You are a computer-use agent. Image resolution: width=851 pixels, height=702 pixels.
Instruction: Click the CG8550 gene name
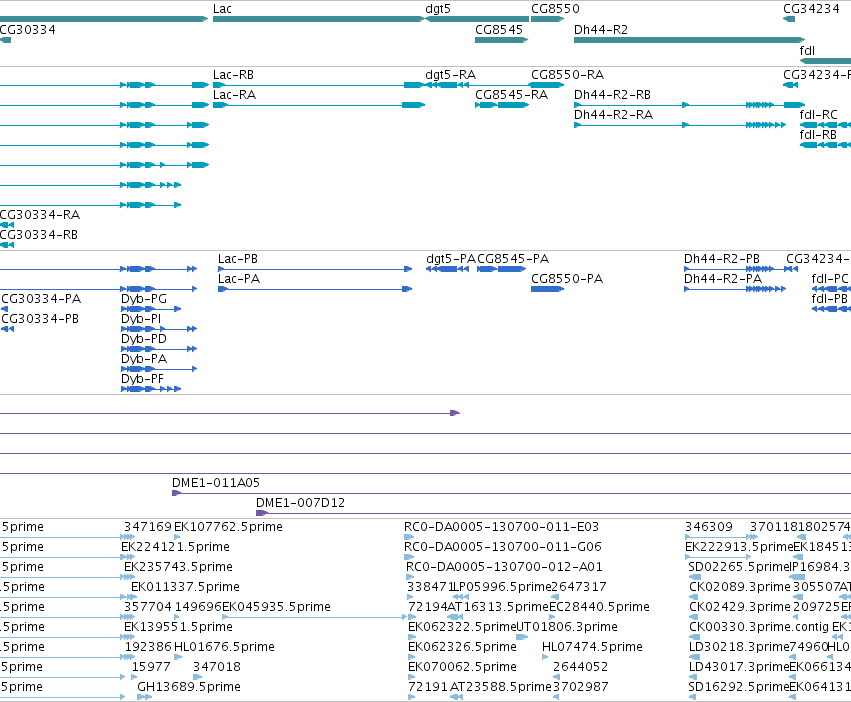[x=555, y=9]
